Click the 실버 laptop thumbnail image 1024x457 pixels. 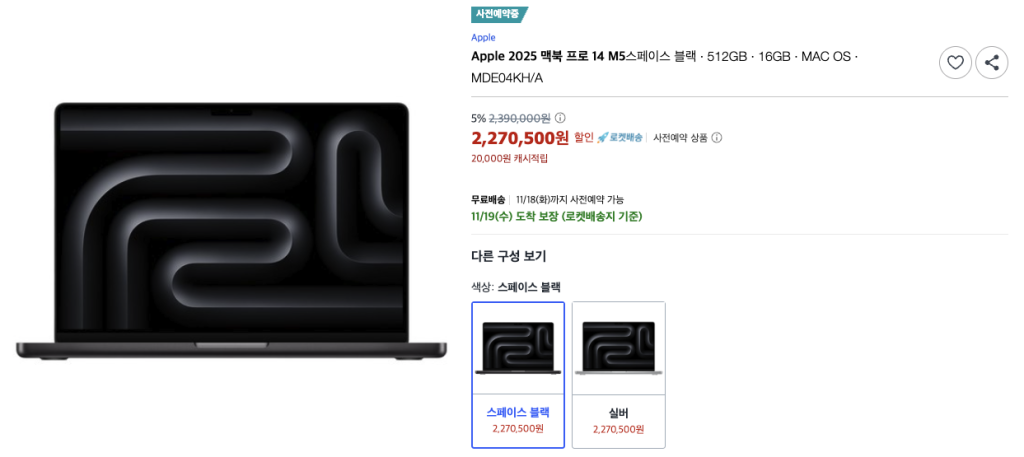coord(618,347)
